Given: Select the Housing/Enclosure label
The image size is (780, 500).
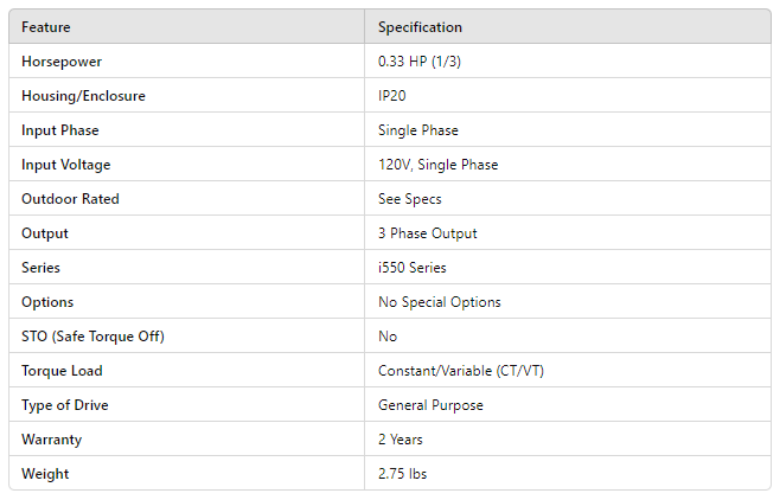Looking at the screenshot, I should click(83, 96).
